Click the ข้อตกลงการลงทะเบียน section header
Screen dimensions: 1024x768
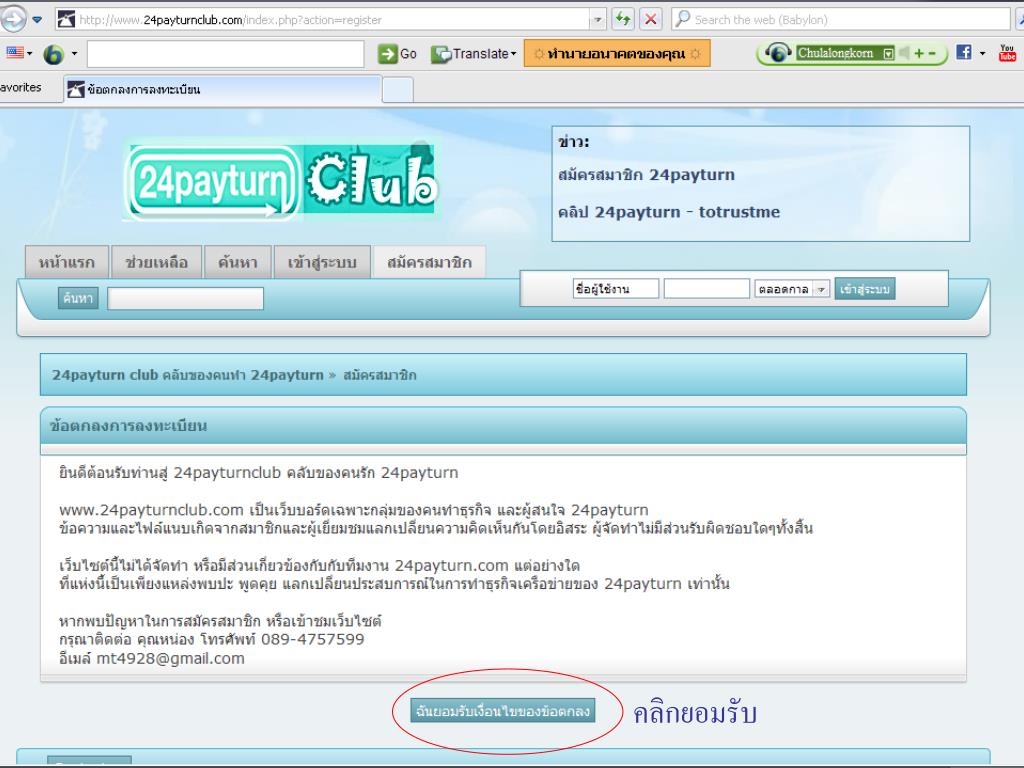coord(503,425)
